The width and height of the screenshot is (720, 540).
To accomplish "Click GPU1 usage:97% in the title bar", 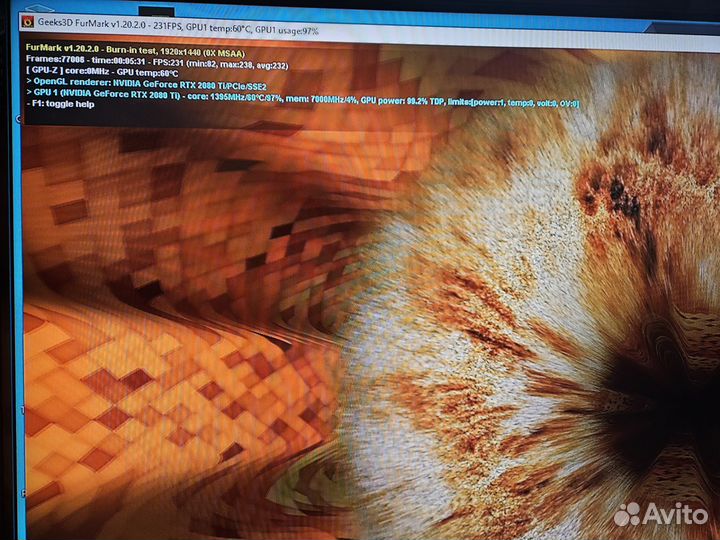I will click(288, 31).
